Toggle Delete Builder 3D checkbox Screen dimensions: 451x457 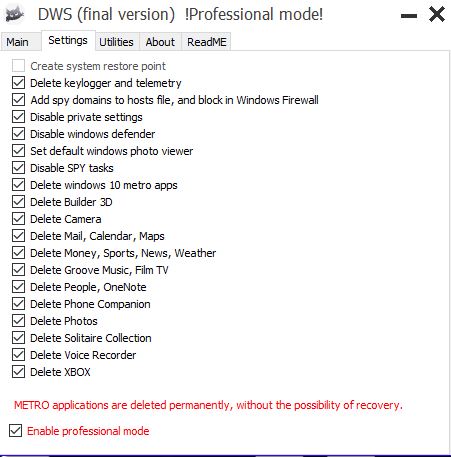tap(18, 202)
